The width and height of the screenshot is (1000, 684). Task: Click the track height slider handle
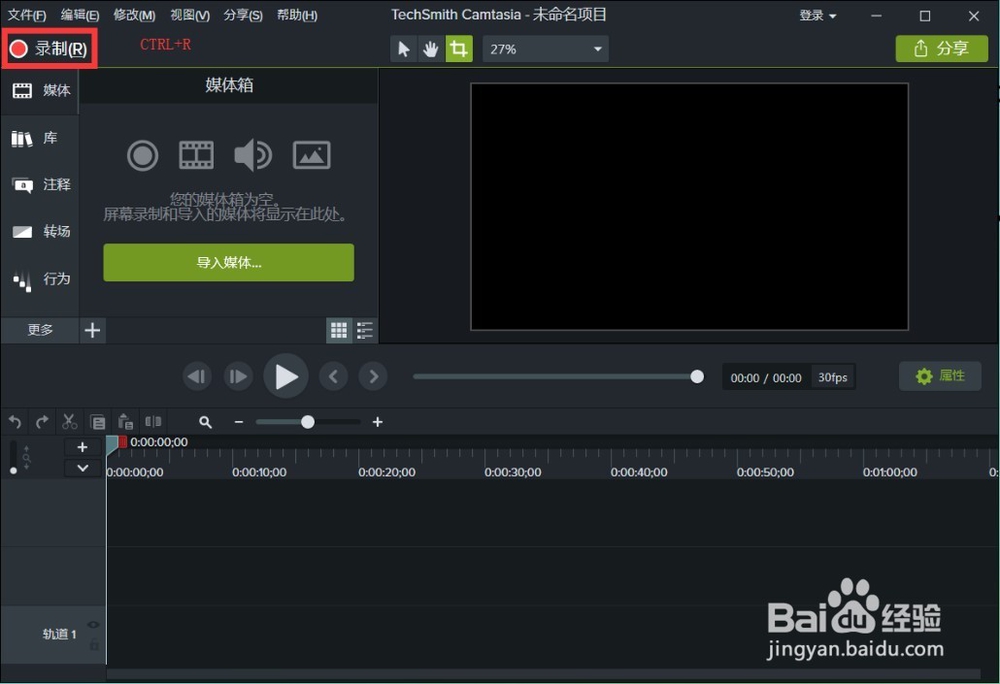(x=13, y=470)
